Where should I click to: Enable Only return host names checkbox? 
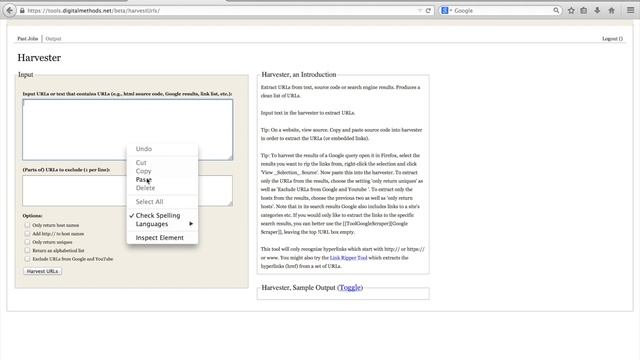pyautogui.click(x=27, y=225)
